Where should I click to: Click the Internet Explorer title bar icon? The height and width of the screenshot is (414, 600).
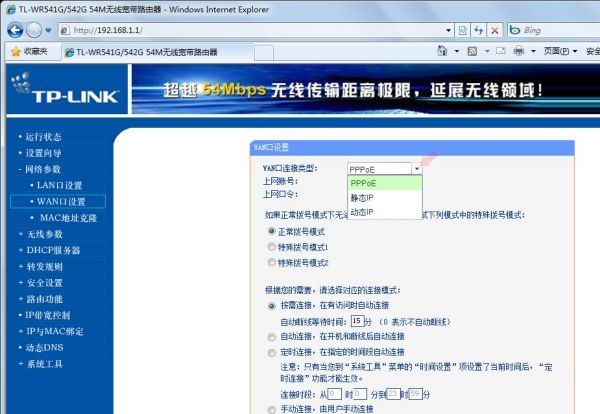pyautogui.click(x=10, y=9)
